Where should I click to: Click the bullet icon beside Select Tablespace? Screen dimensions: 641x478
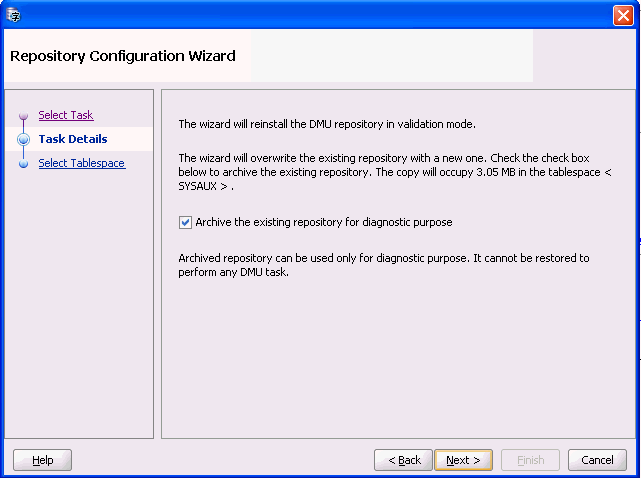(24, 164)
